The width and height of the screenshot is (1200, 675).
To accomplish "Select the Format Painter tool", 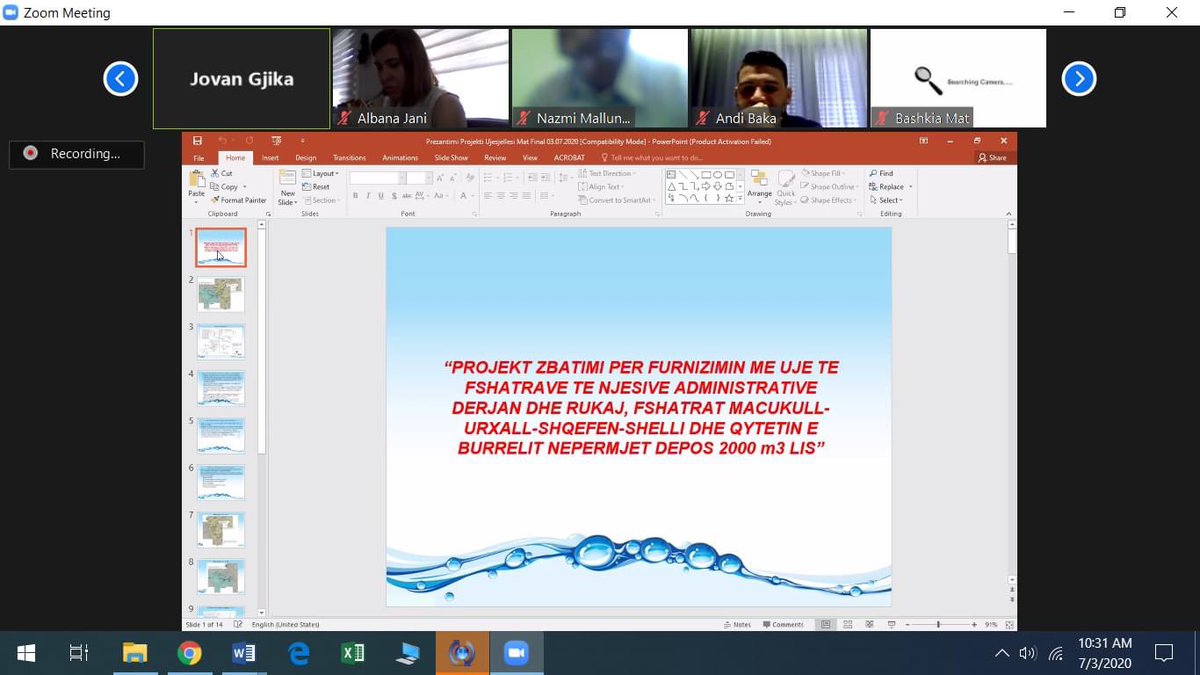I will coord(239,200).
